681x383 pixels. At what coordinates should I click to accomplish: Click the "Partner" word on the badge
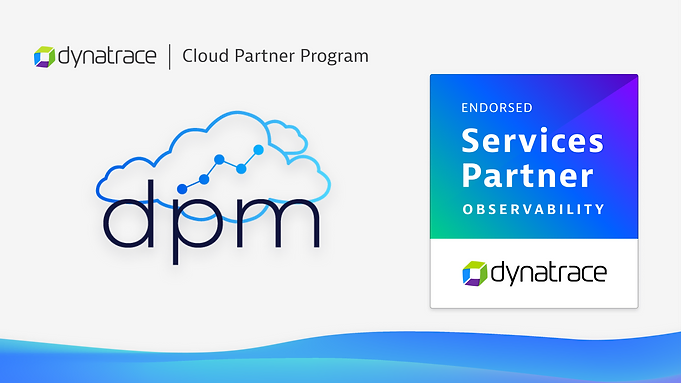527,175
